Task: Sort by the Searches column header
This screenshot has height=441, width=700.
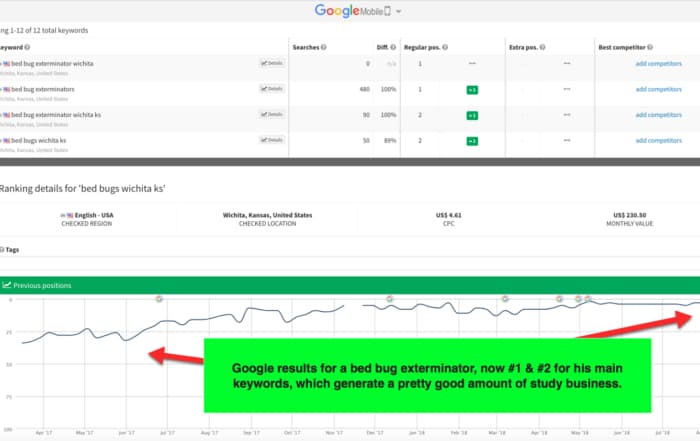Action: coord(305,47)
